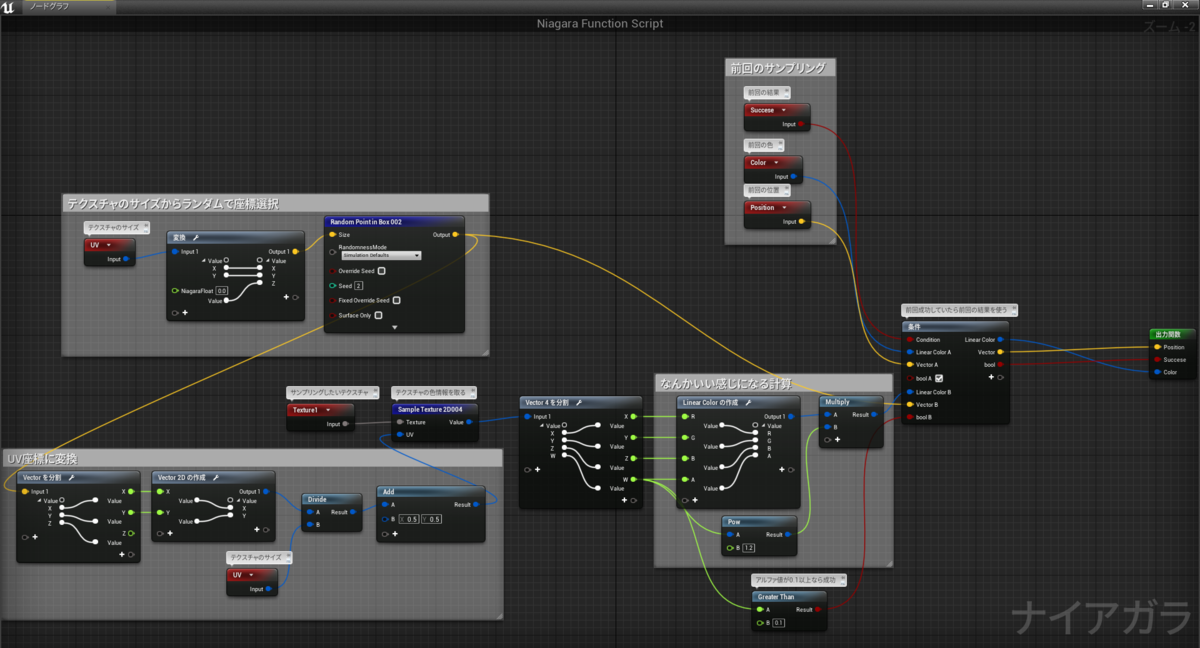The image size is (1200, 648).
Task: Click the wrench icon on 変換 node
Action: coord(197,238)
